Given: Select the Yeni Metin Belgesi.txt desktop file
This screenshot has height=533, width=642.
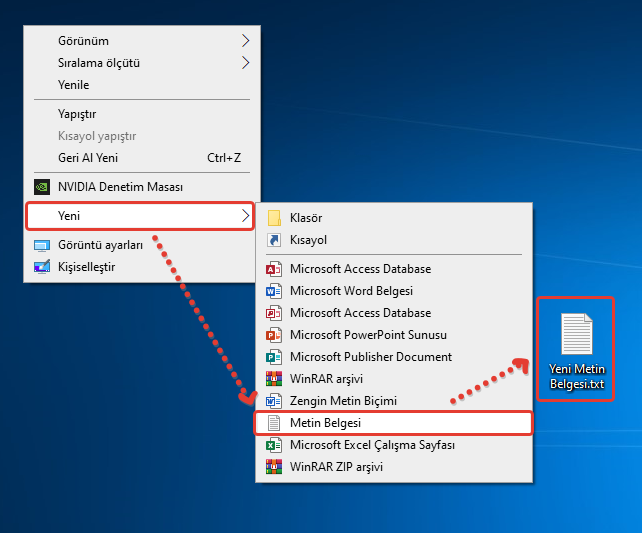Looking at the screenshot, I should 576,349.
